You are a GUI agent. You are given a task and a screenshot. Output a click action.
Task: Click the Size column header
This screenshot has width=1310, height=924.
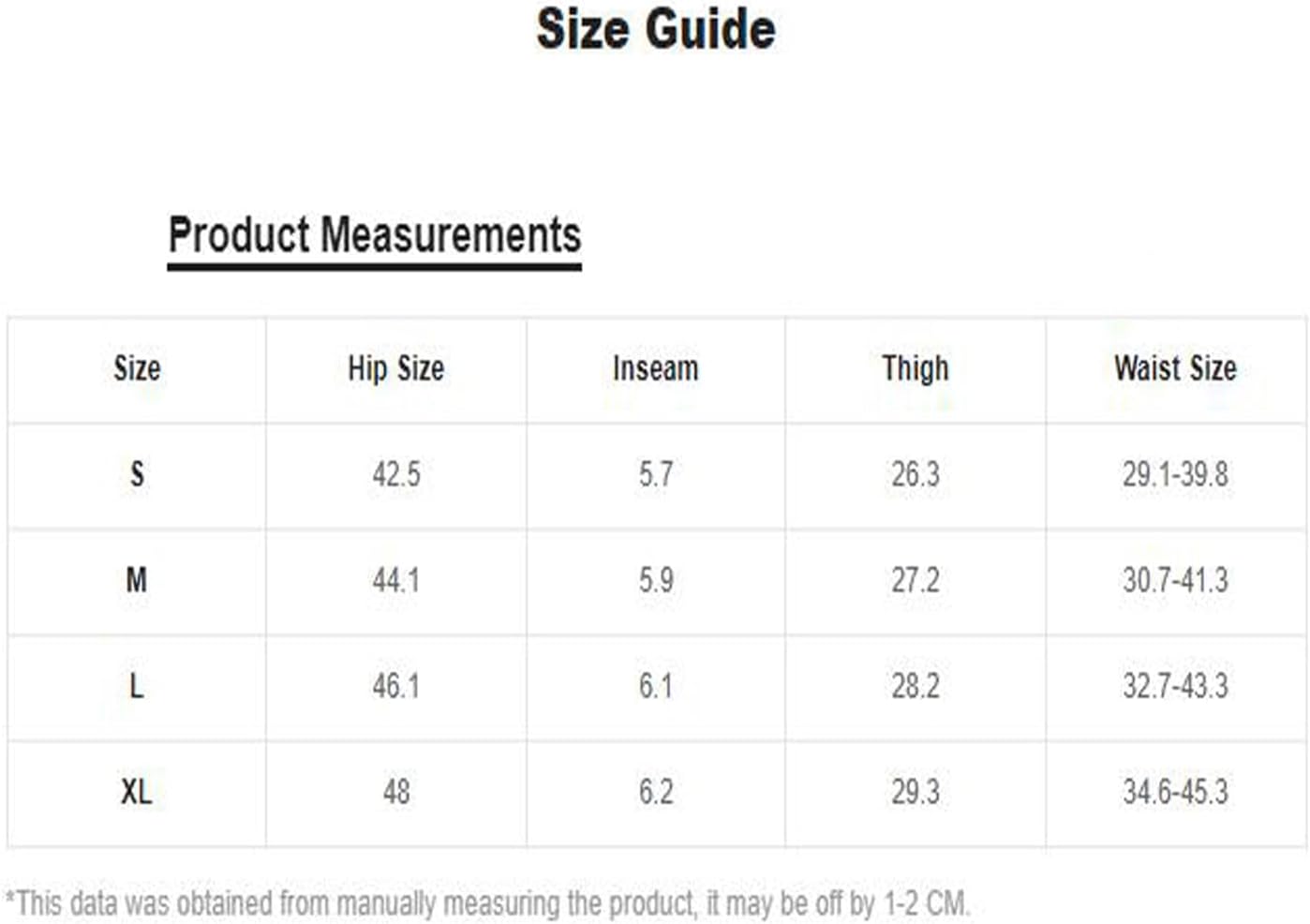pos(137,368)
